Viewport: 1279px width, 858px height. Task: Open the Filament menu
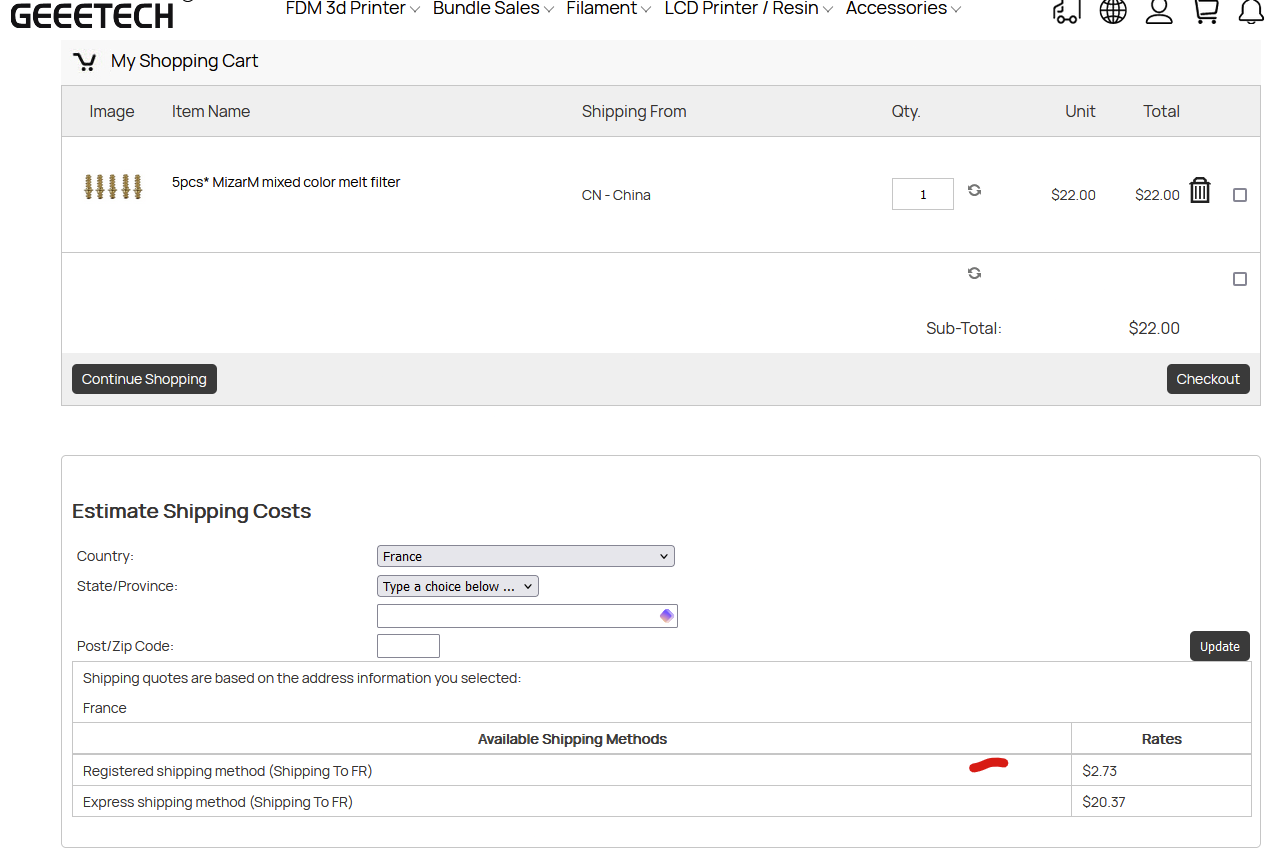click(x=608, y=9)
